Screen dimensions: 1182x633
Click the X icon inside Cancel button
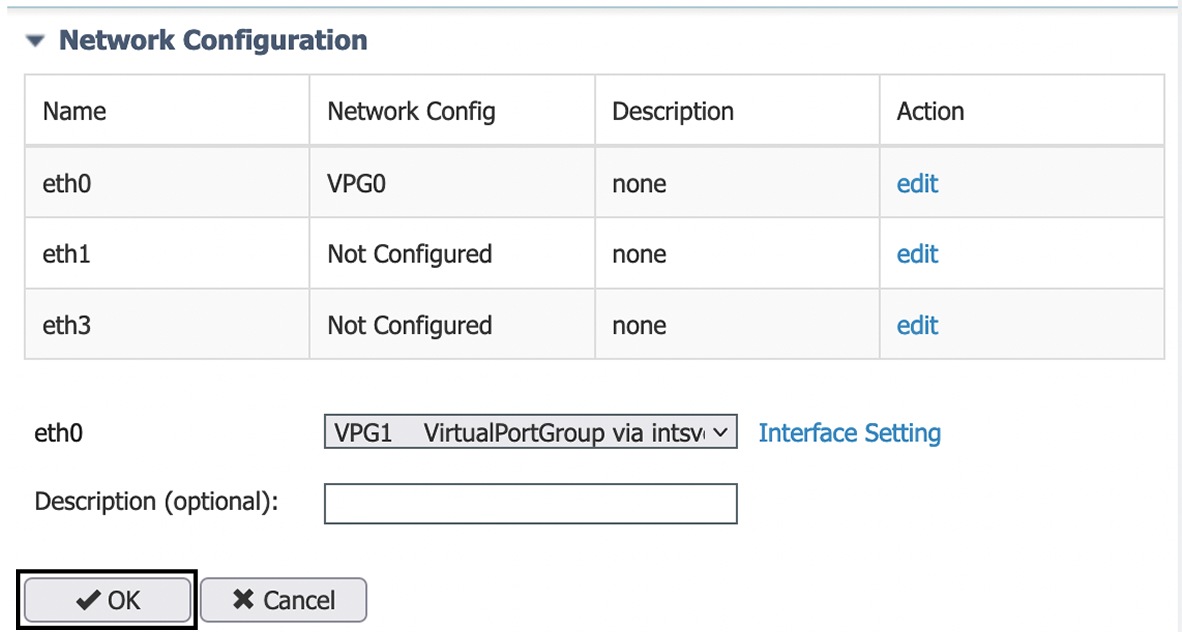241,599
